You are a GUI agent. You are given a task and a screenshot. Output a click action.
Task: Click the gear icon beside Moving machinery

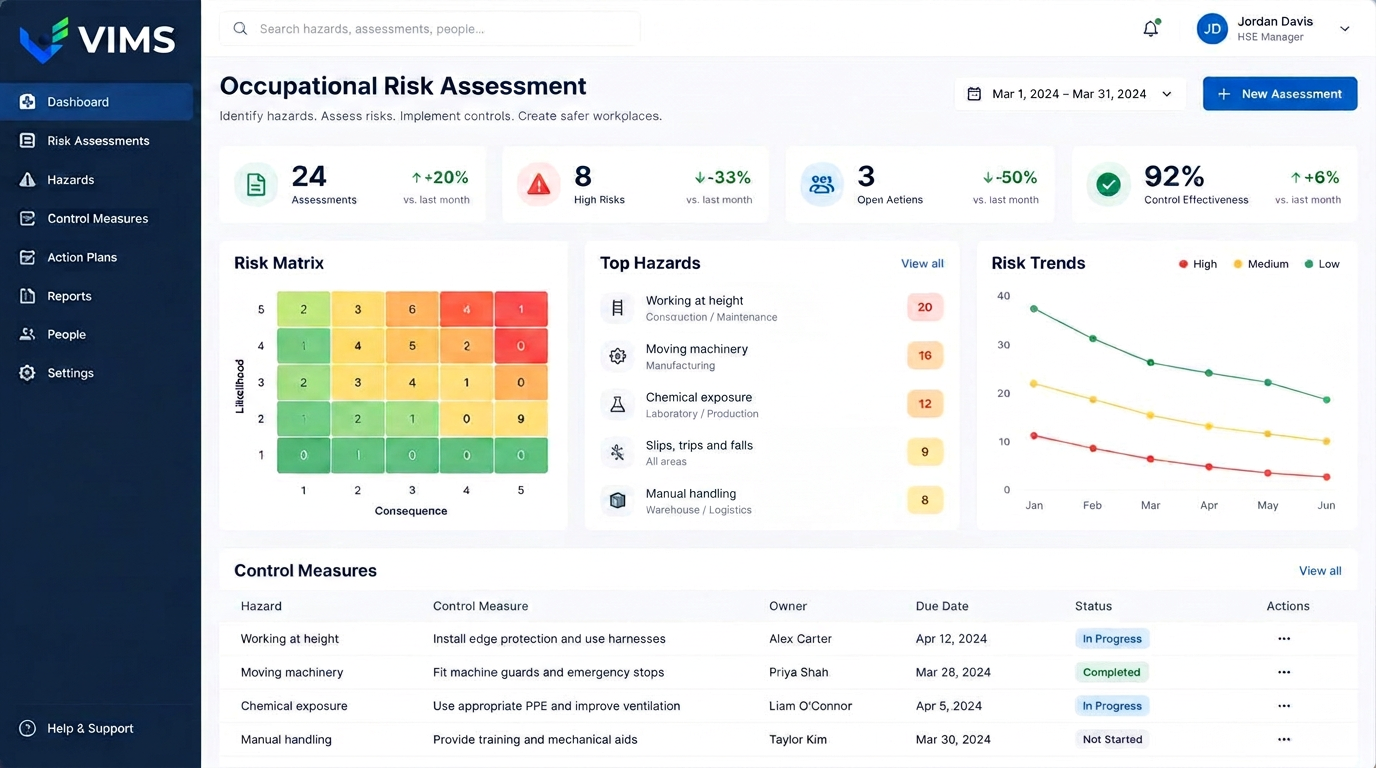(x=617, y=356)
